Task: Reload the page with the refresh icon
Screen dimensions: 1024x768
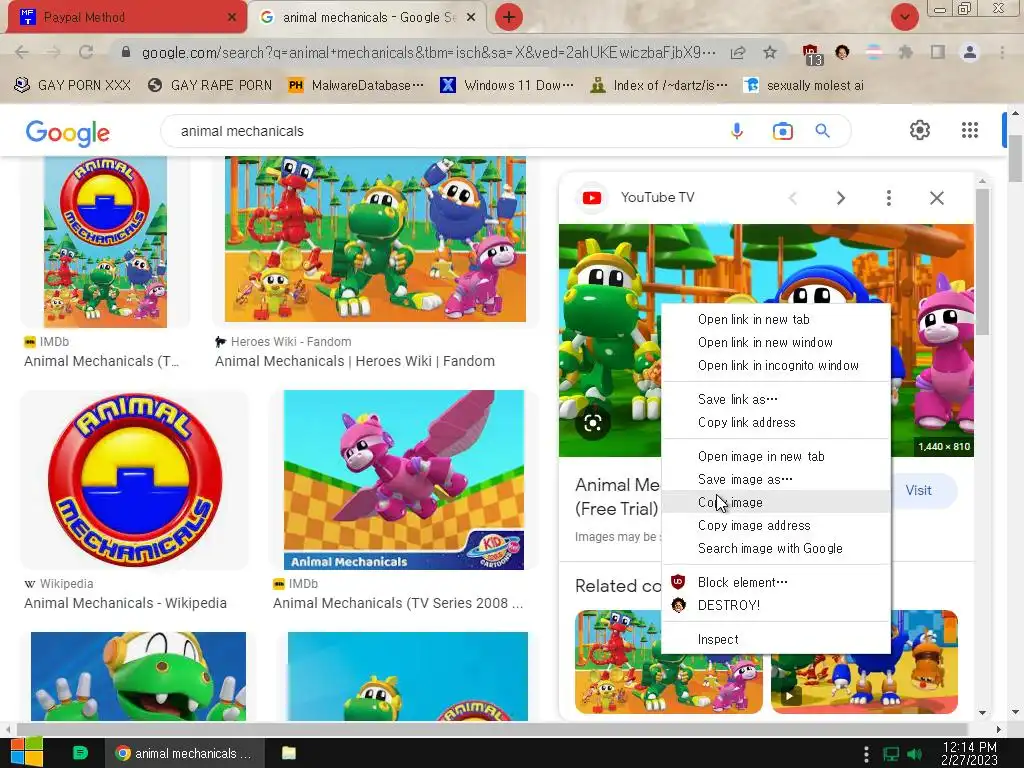Action: pyautogui.click(x=86, y=52)
